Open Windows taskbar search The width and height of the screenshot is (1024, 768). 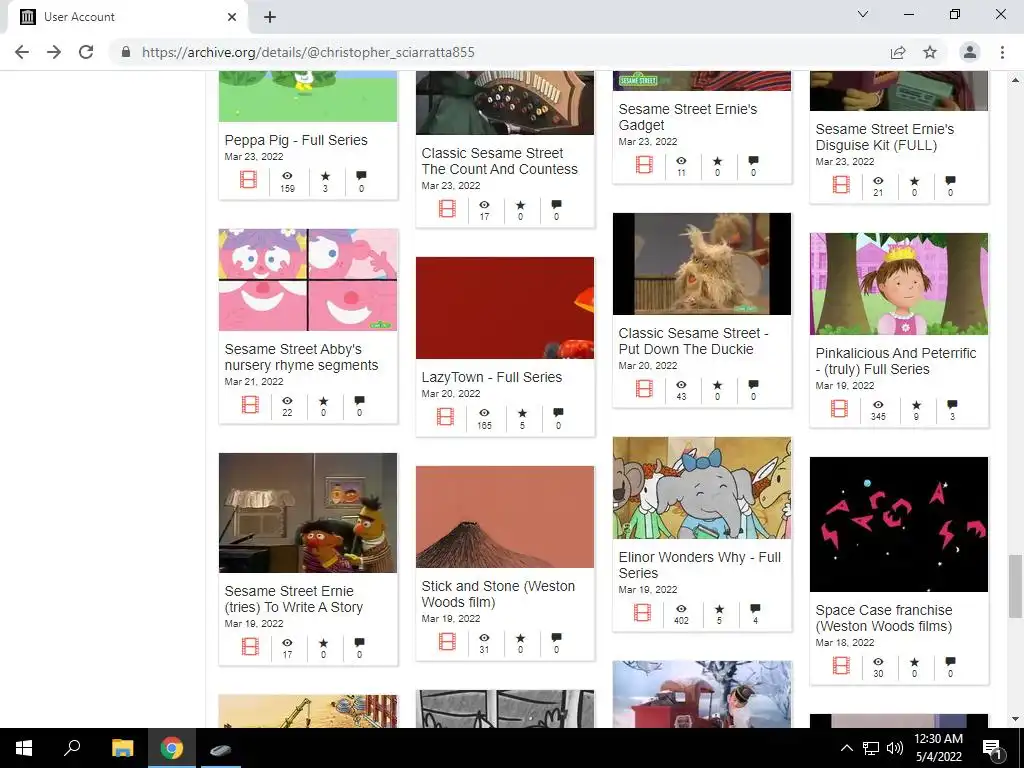pyautogui.click(x=72, y=748)
